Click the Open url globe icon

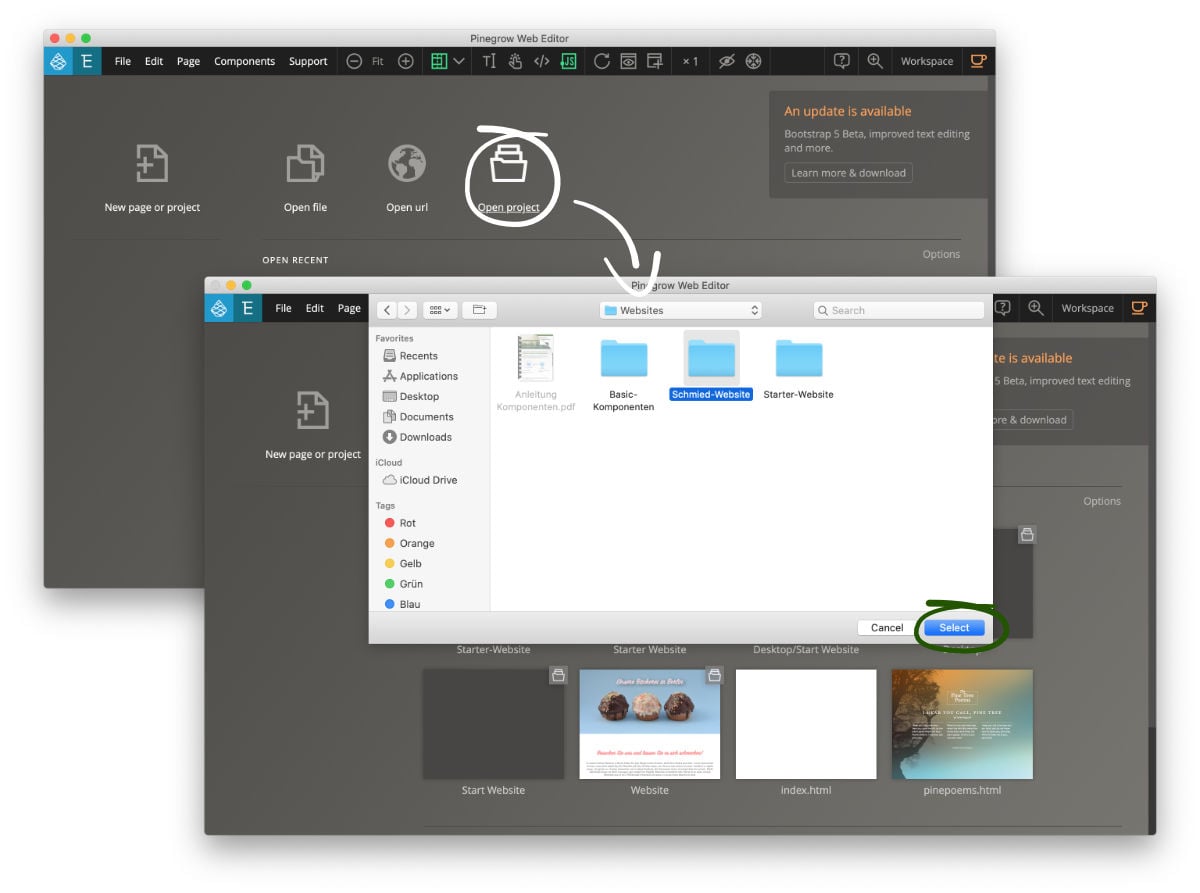pyautogui.click(x=407, y=164)
